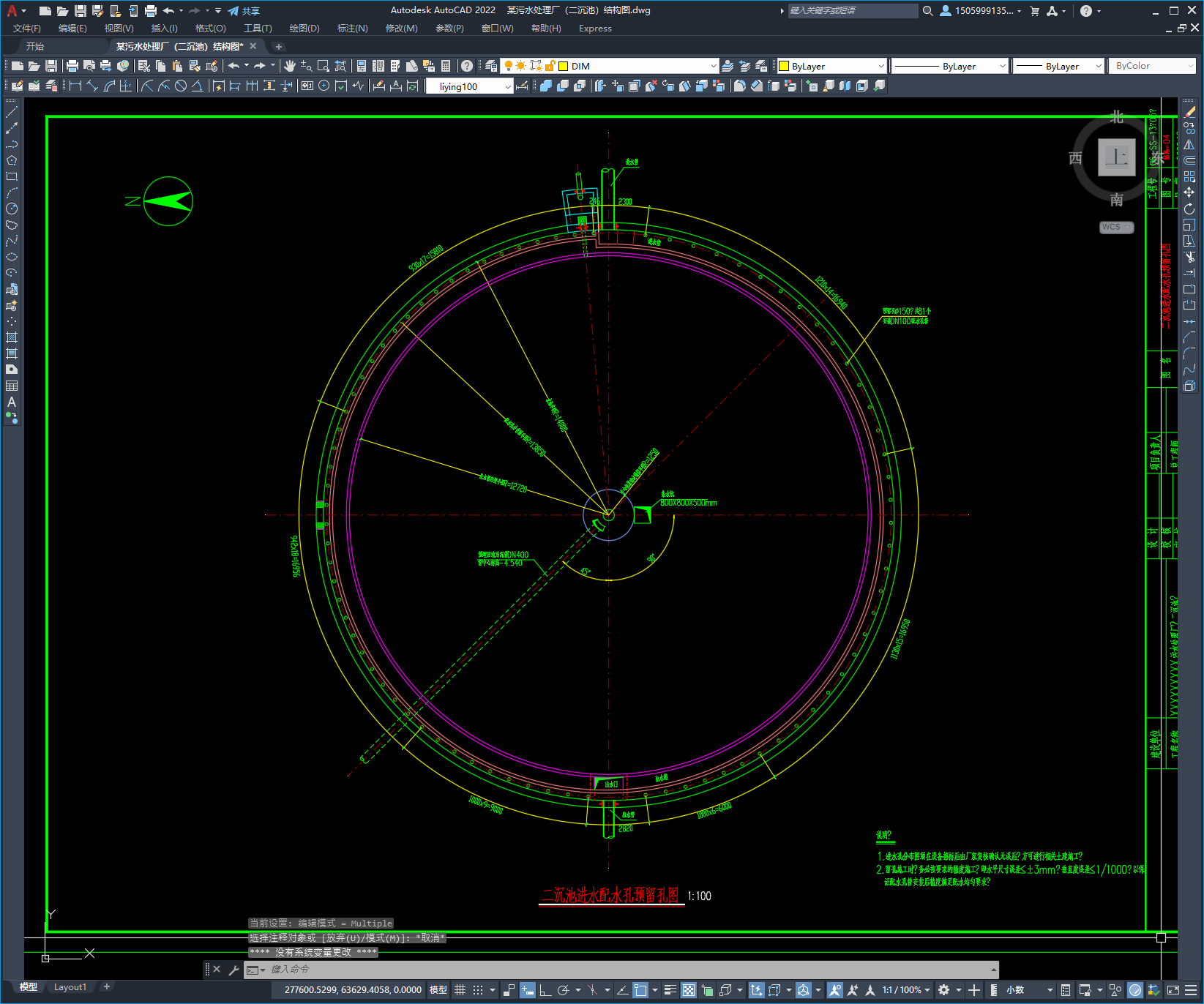
Task: Switch to the 开始 start tab
Action: coord(35,46)
